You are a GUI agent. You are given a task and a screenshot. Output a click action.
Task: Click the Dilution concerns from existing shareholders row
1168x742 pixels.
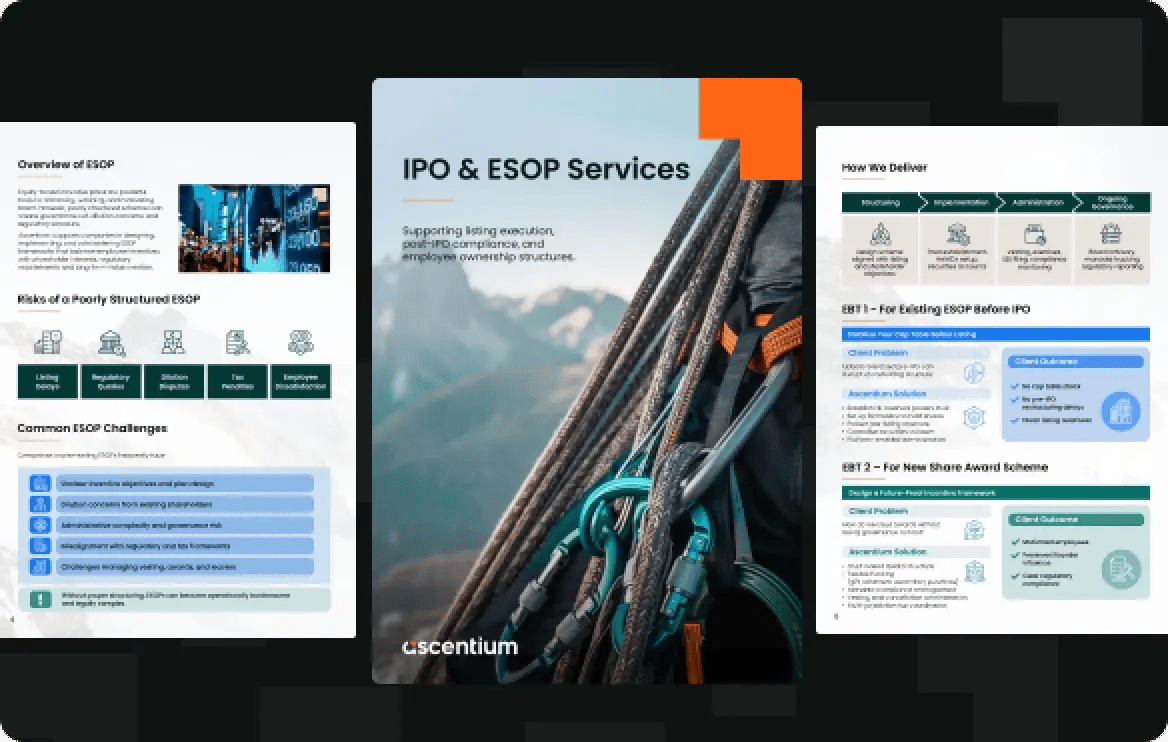pos(185,504)
